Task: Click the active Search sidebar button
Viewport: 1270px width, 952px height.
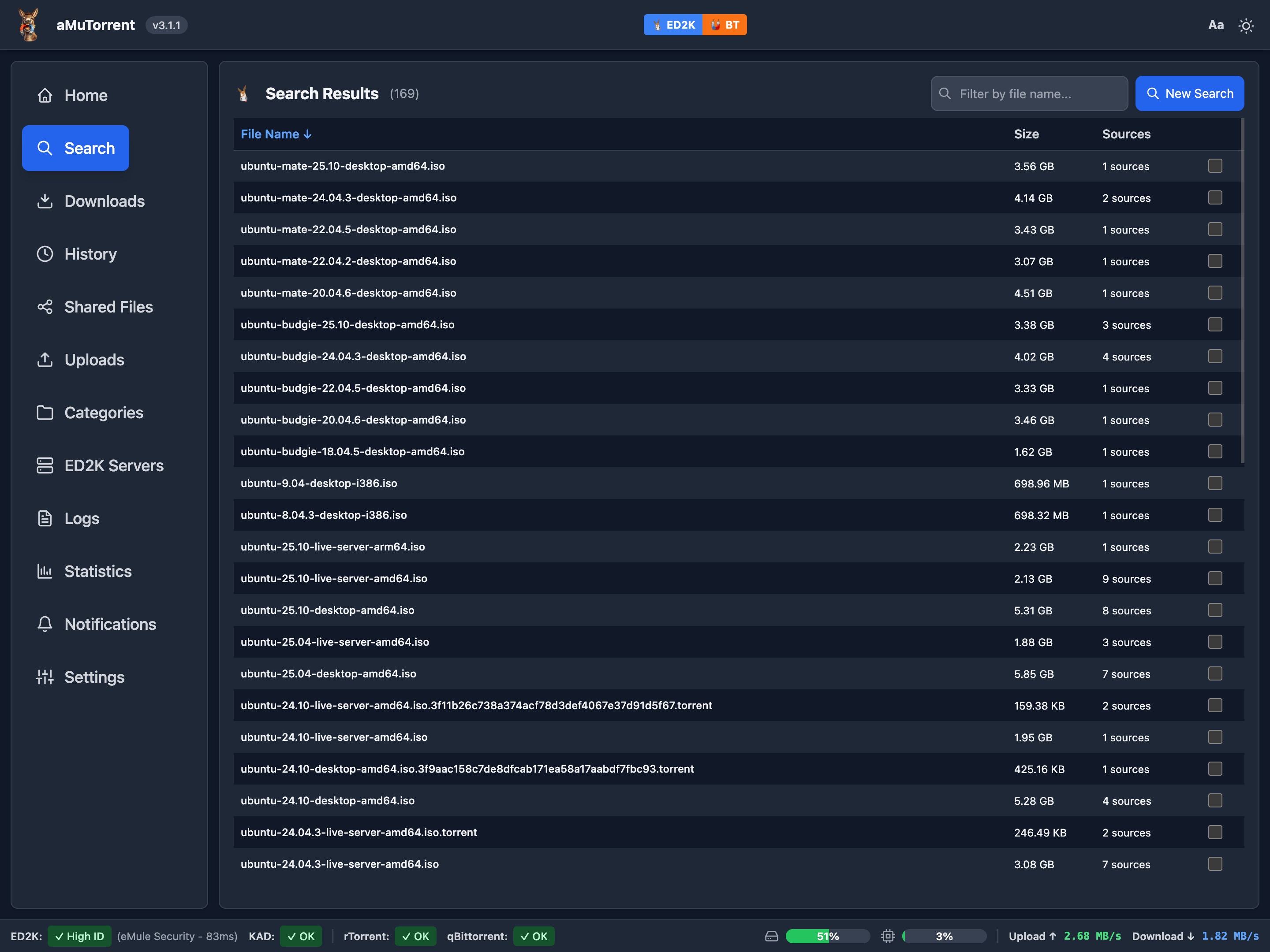Action: pos(75,148)
